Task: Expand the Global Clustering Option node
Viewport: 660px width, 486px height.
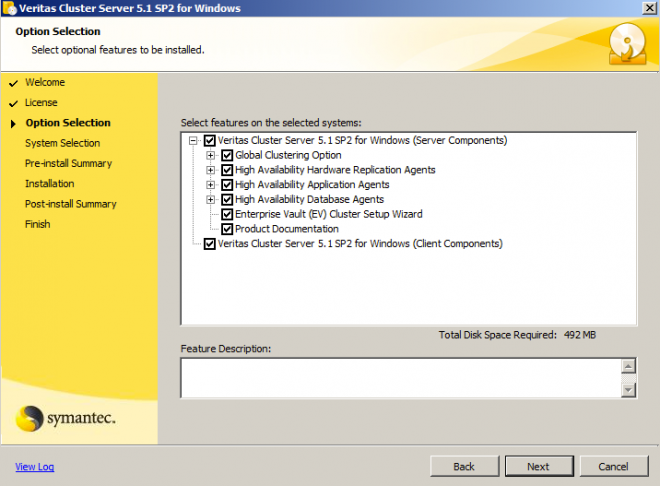Action: click(x=210, y=155)
